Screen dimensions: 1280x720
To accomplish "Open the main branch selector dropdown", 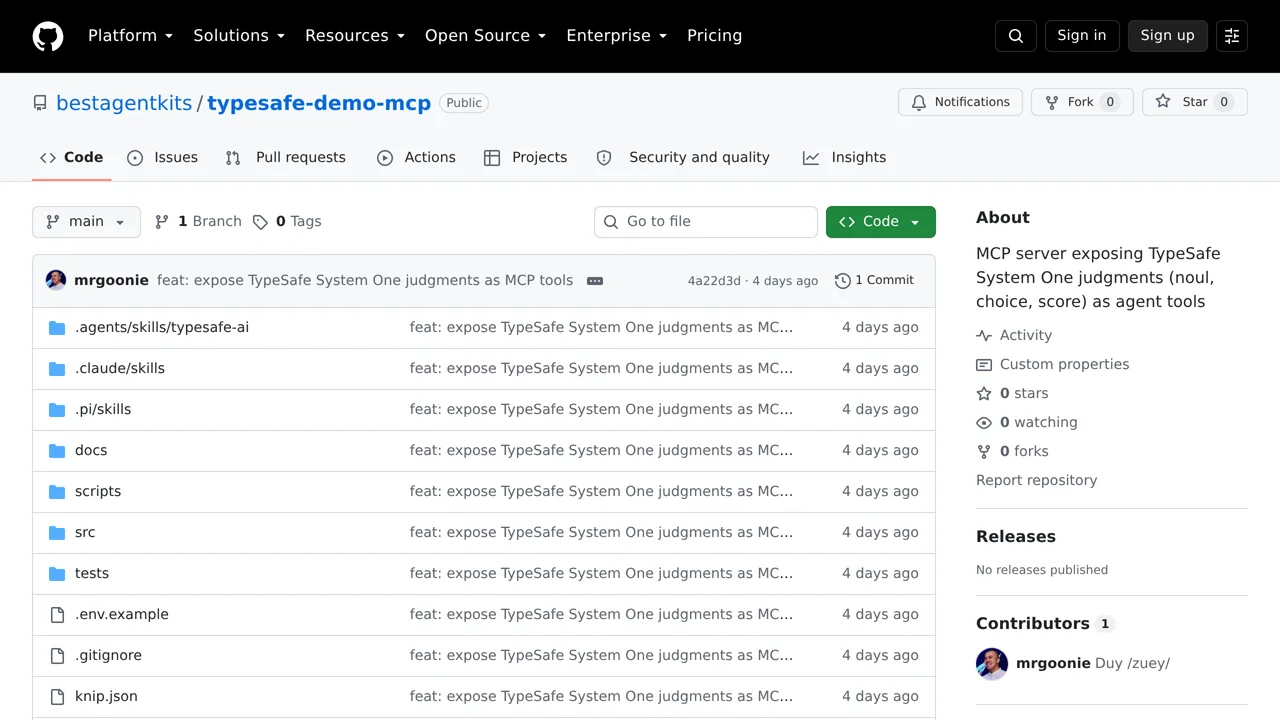I will [86, 222].
